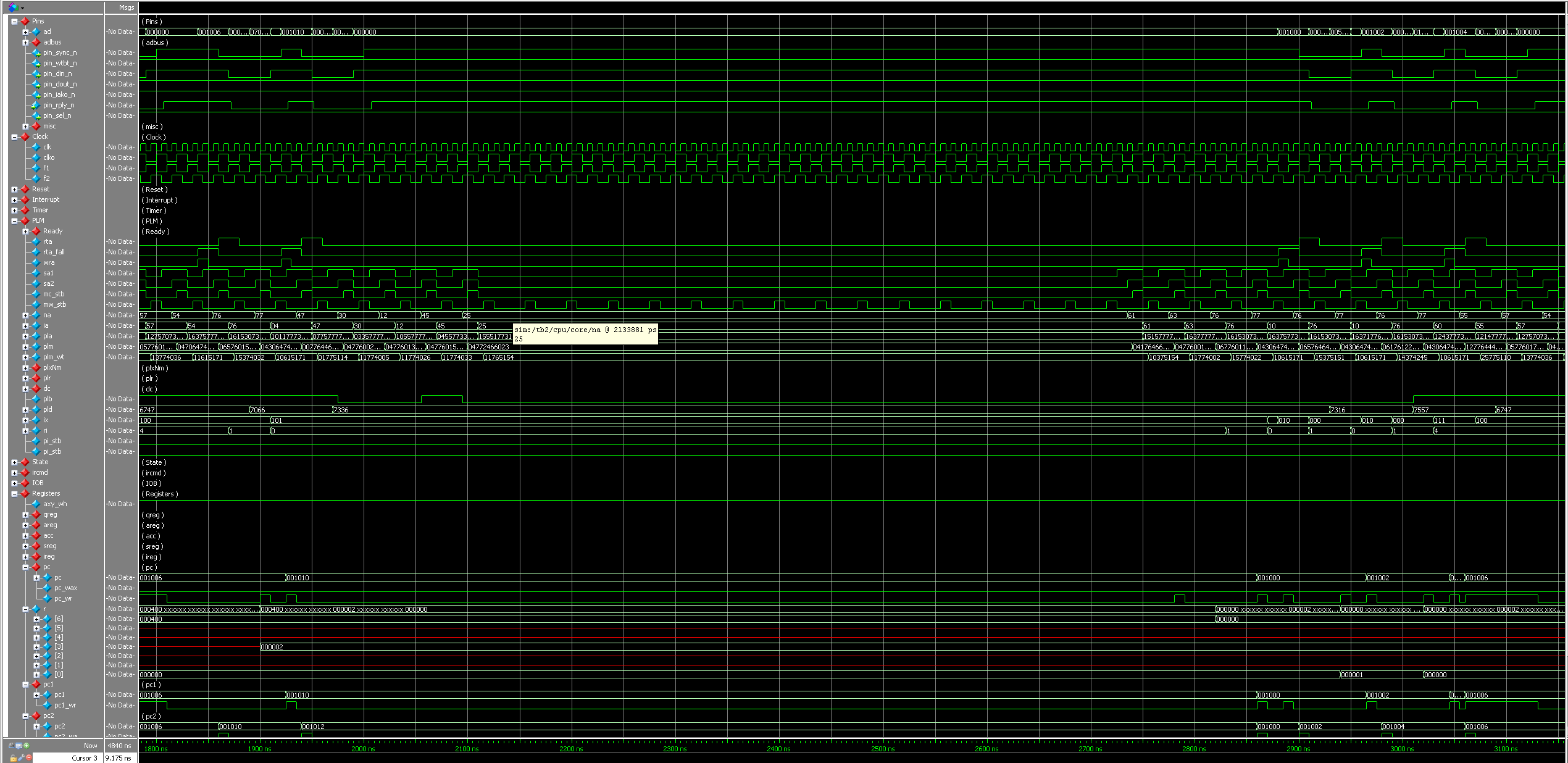This screenshot has width=1568, height=763.
Task: Collapse the Pins group
Action: pyautogui.click(x=14, y=22)
